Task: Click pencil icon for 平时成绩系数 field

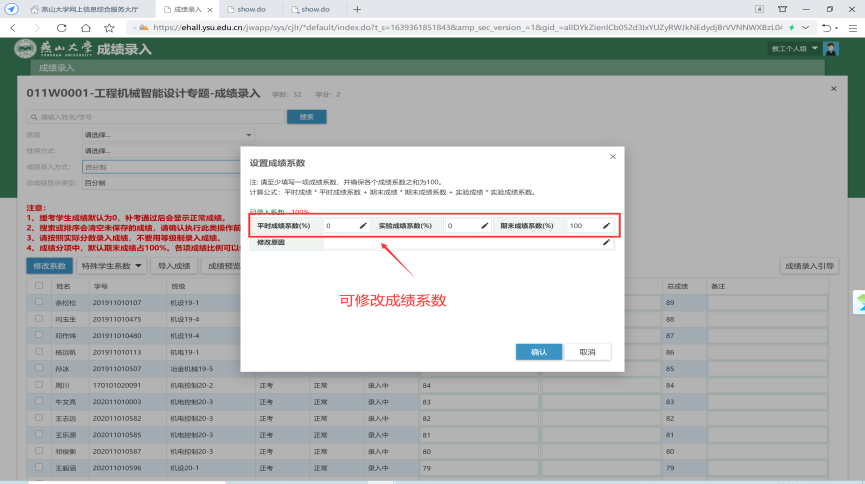Action: tap(364, 226)
